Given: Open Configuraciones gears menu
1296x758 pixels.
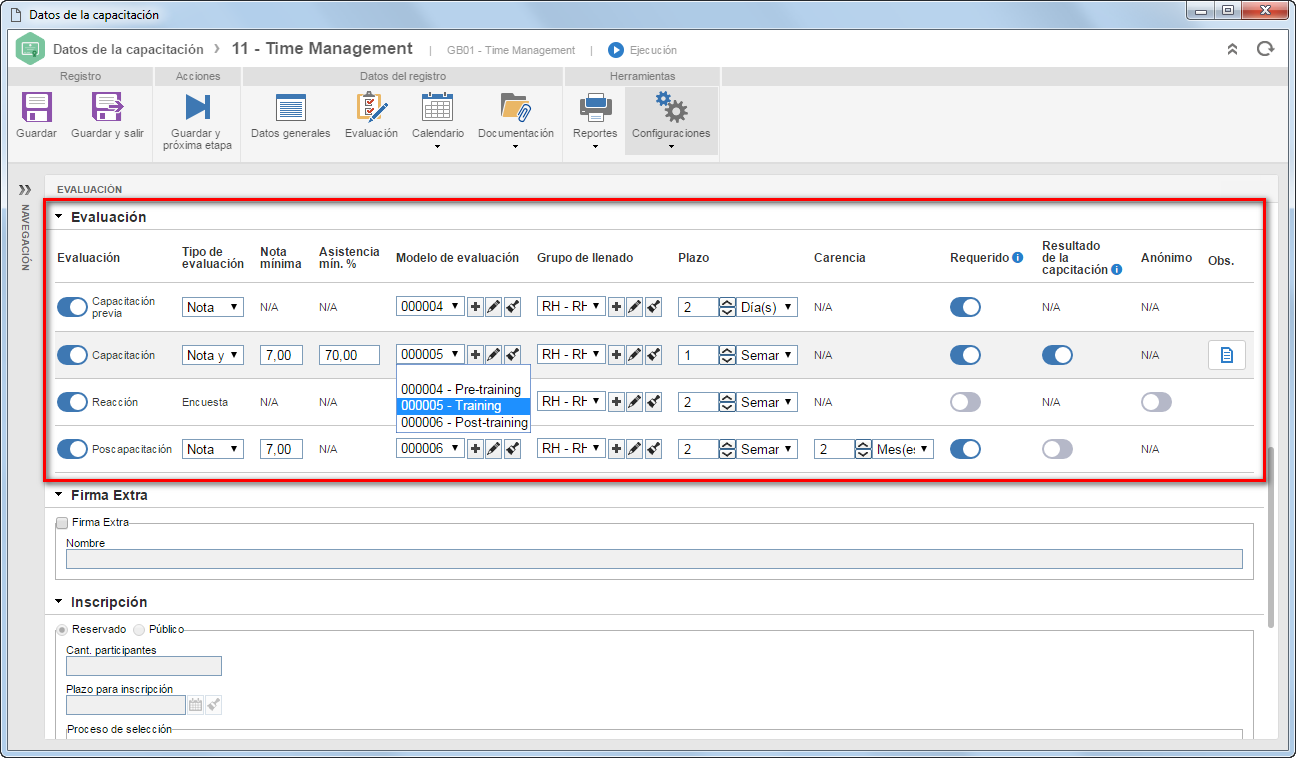Looking at the screenshot, I should click(671, 107).
